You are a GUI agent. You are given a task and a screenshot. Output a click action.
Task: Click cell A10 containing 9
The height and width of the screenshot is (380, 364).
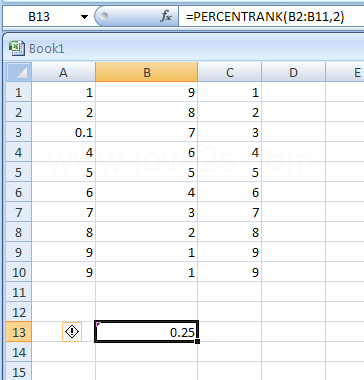tap(63, 272)
